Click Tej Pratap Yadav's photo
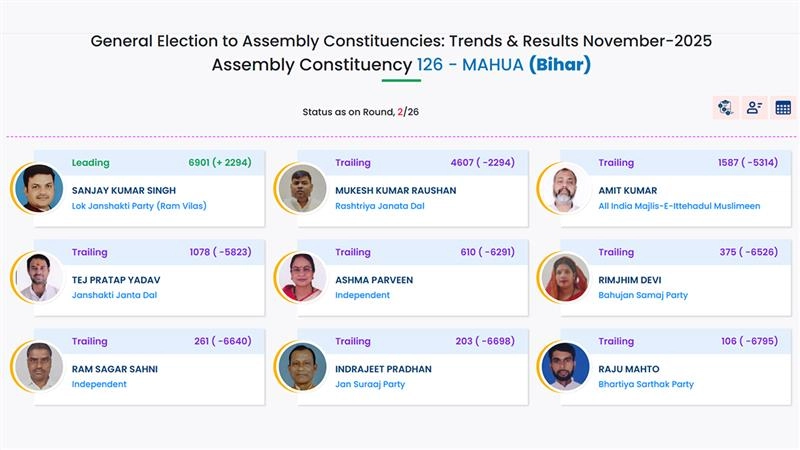Image resolution: width=800 pixels, height=450 pixels. [x=40, y=278]
